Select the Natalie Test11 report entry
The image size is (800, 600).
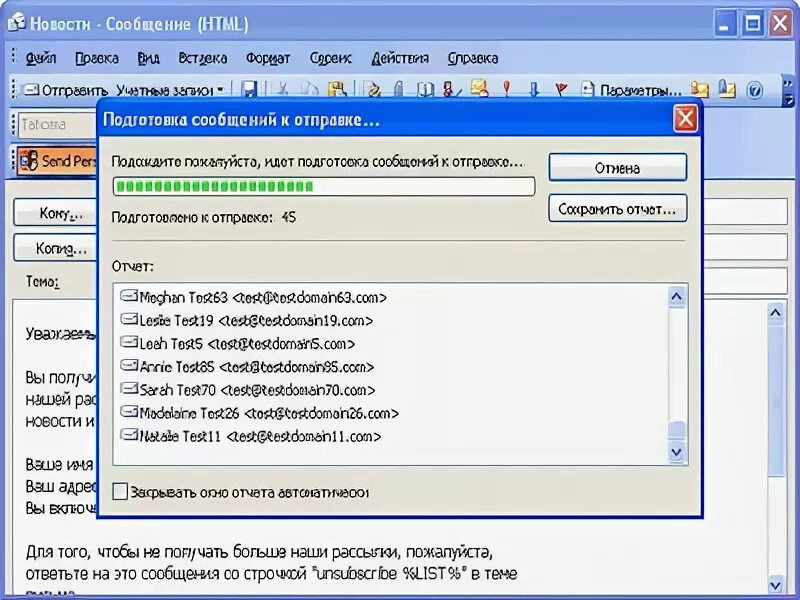(251, 436)
